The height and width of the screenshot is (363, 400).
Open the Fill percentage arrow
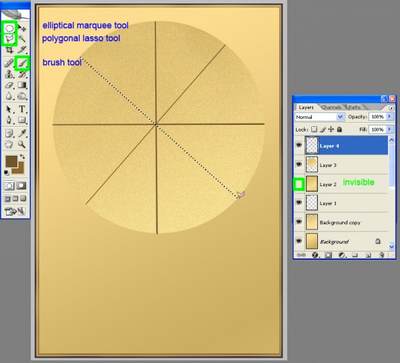click(389, 129)
